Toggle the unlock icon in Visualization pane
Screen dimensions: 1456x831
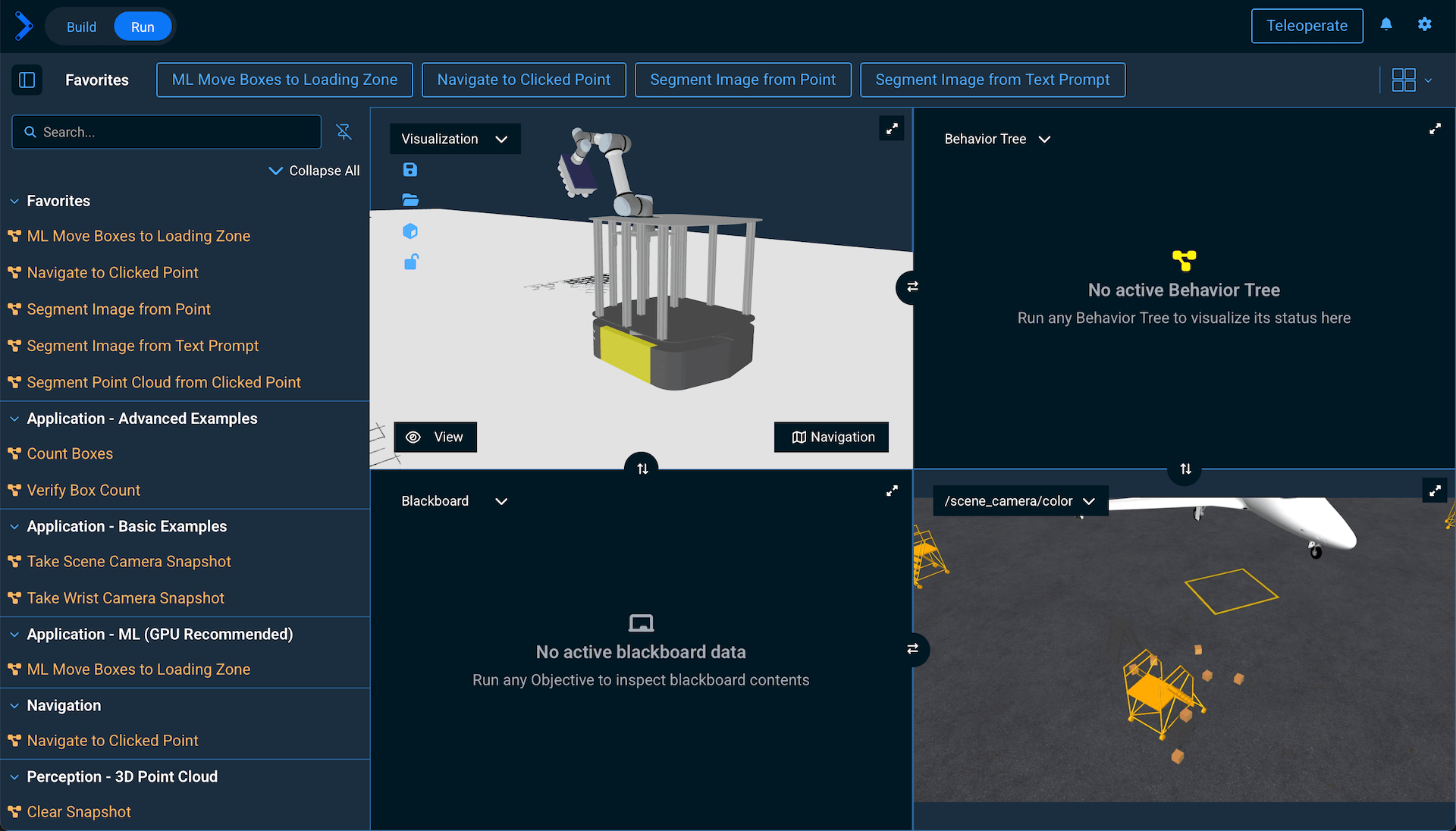coord(410,262)
